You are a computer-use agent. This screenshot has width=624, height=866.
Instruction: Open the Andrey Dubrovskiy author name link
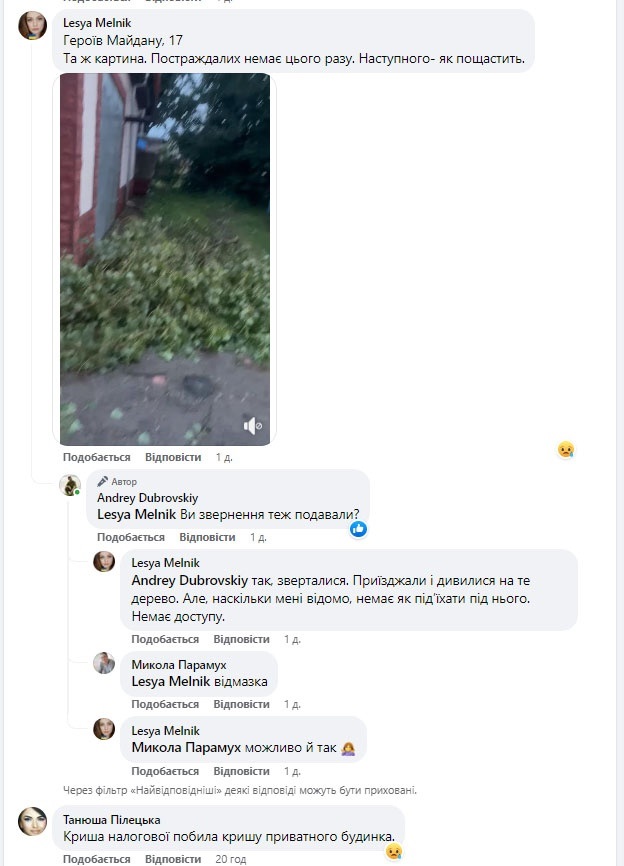[x=147, y=498]
